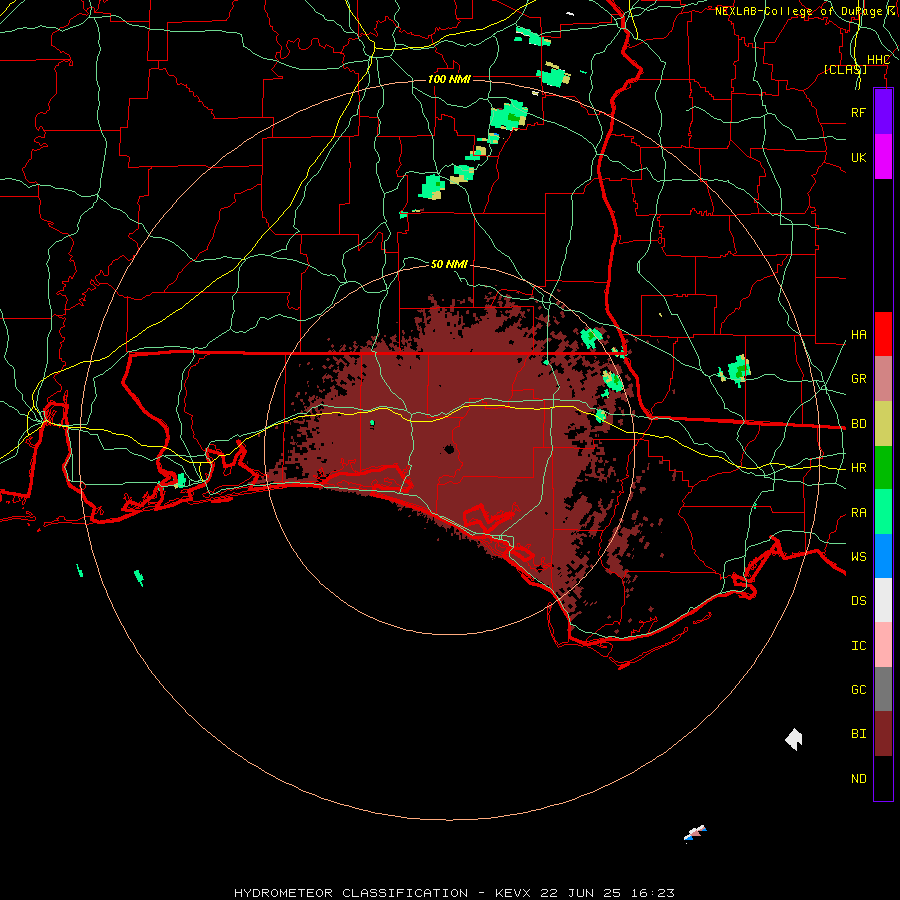Click the WS legend label
Image resolution: width=900 pixels, height=900 pixels.
[858, 557]
